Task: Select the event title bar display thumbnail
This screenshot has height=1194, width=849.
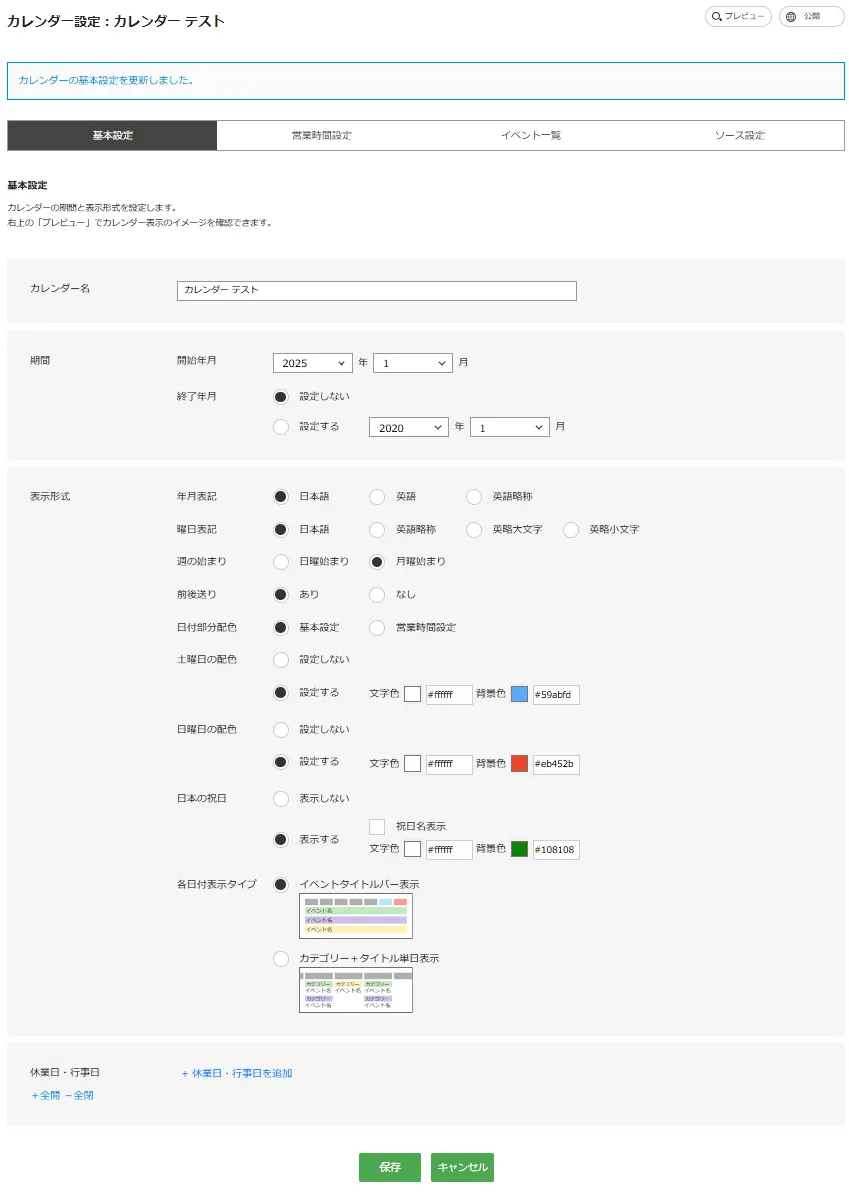Action: (355, 917)
